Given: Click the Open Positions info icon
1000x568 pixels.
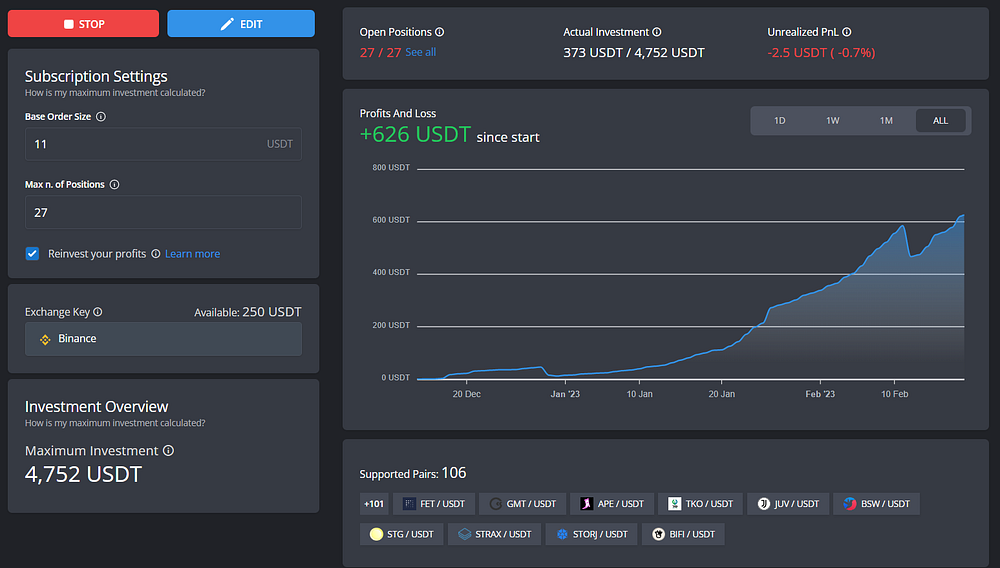Looking at the screenshot, I should click(x=439, y=32).
